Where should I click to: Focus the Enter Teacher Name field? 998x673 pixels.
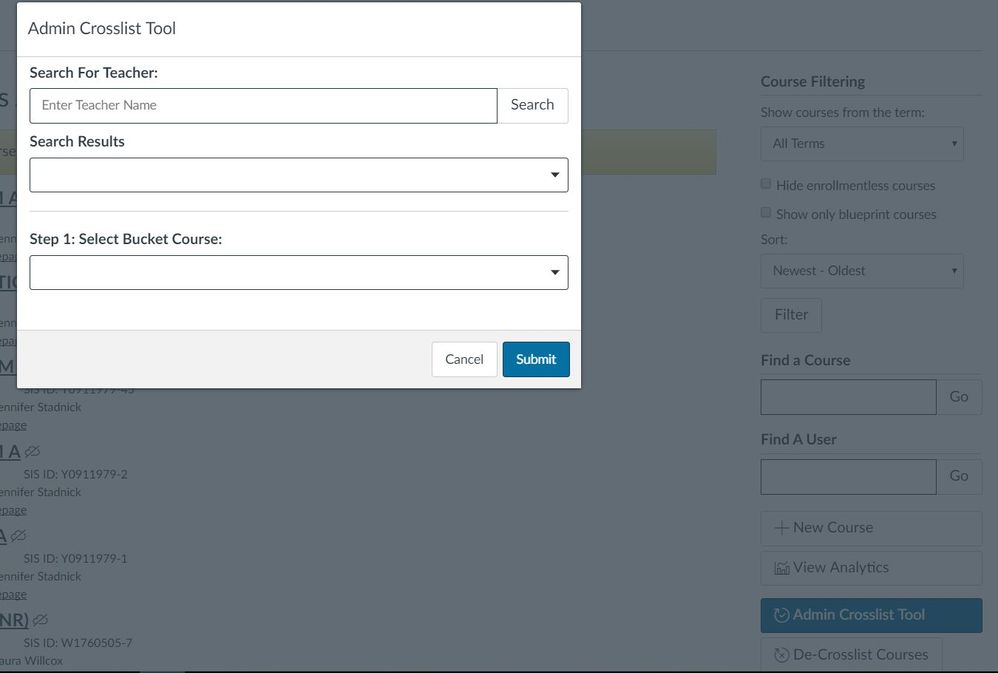point(263,106)
